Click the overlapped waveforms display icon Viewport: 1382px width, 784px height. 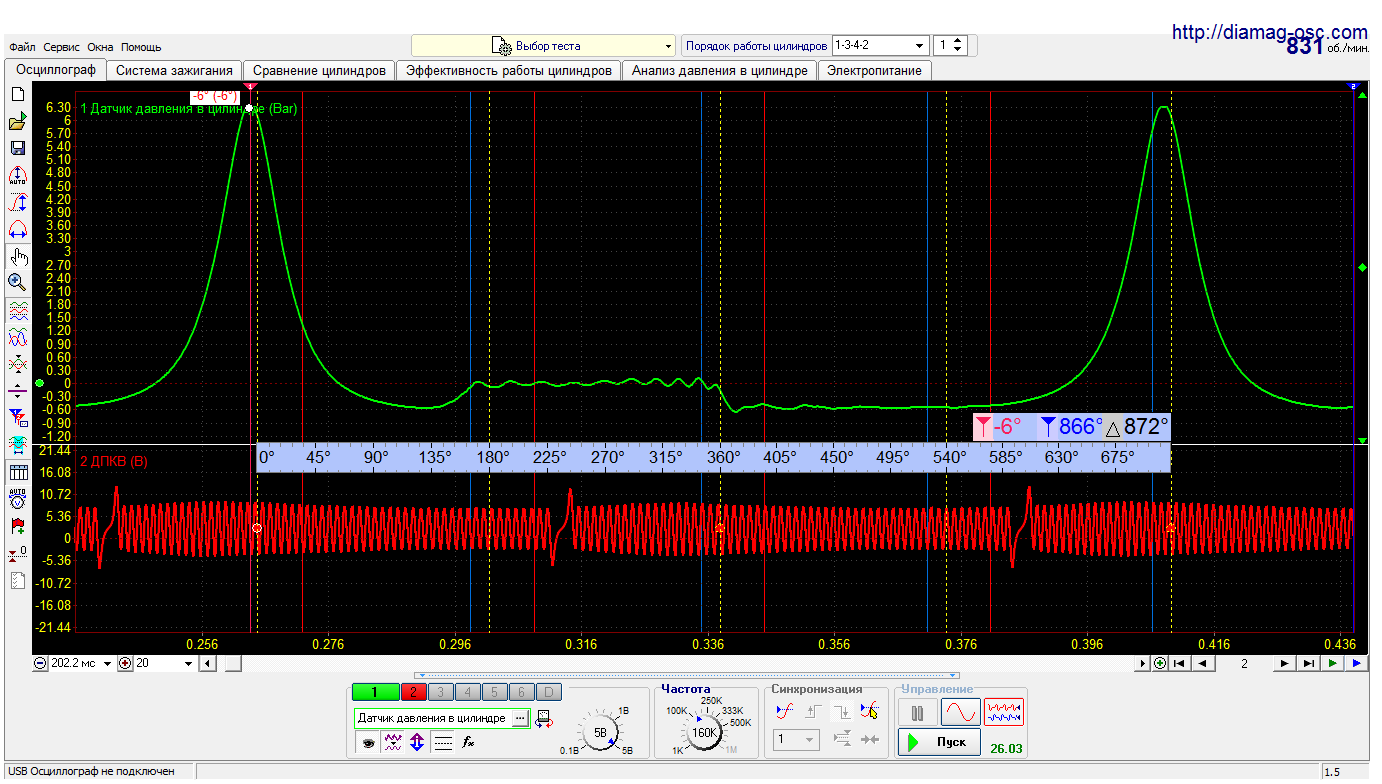click(17, 337)
